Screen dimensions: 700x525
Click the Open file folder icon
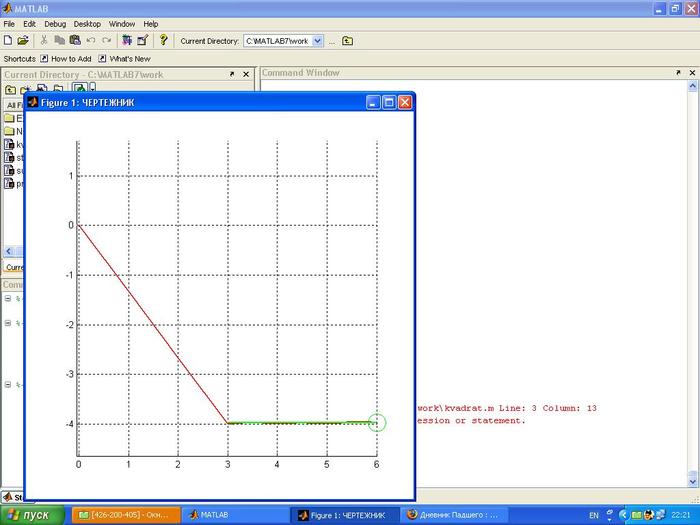[x=22, y=41]
